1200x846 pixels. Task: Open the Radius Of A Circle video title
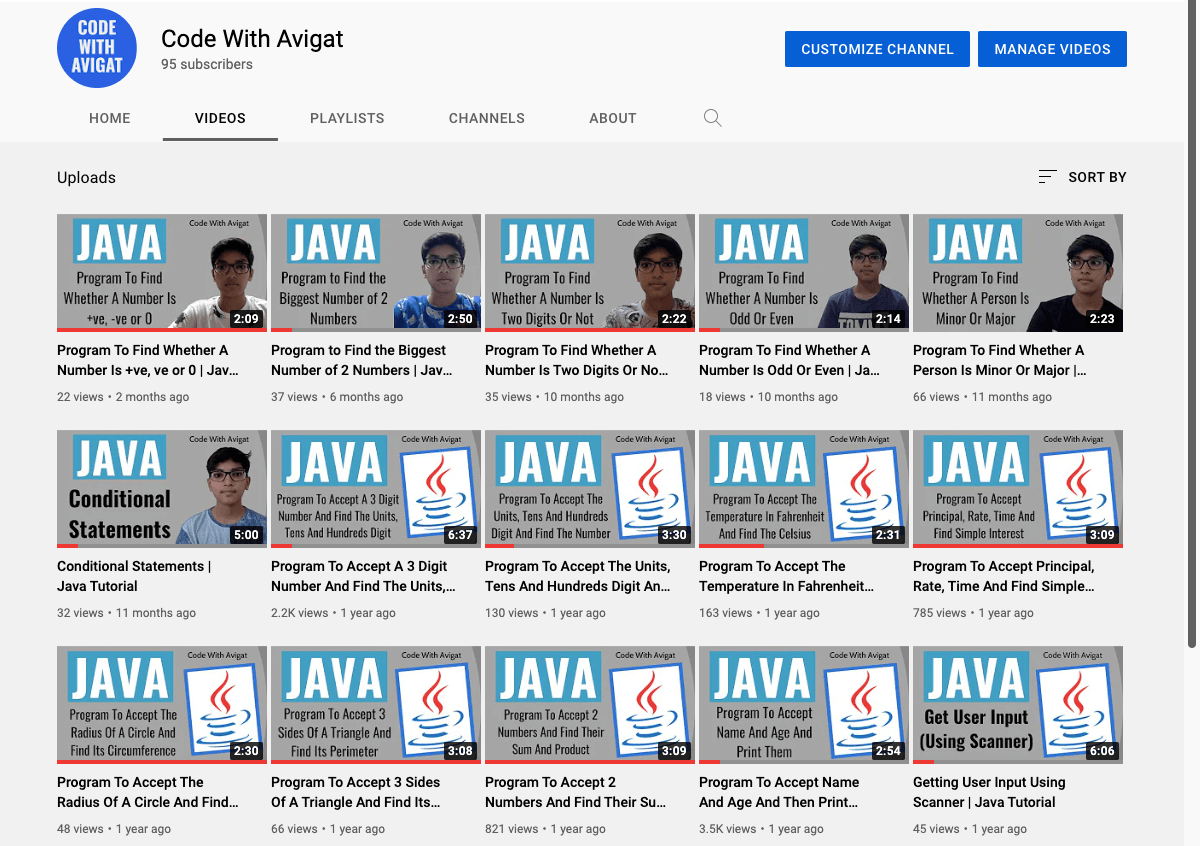pos(148,792)
